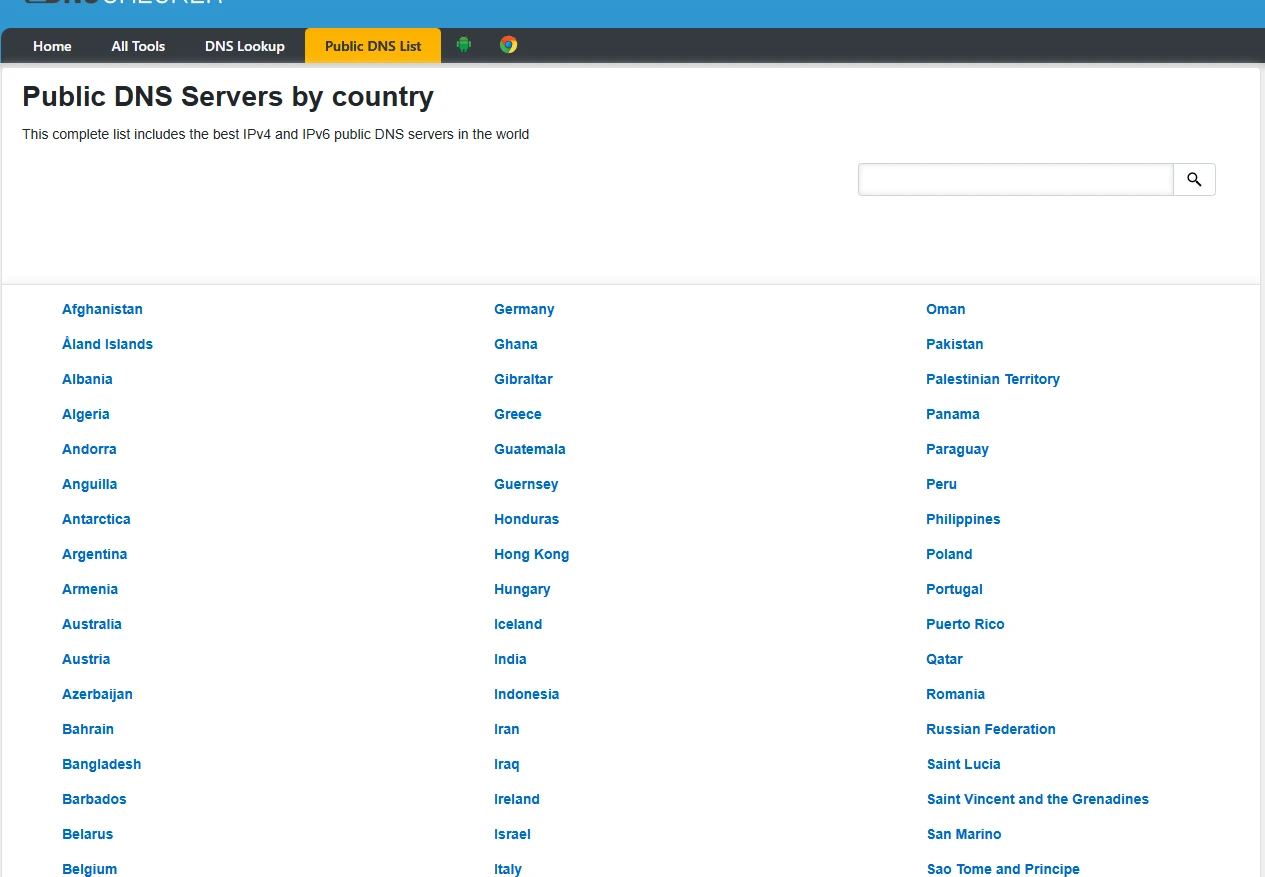The height and width of the screenshot is (877, 1265).
Task: Select the Australia country link
Action: pyautogui.click(x=91, y=624)
